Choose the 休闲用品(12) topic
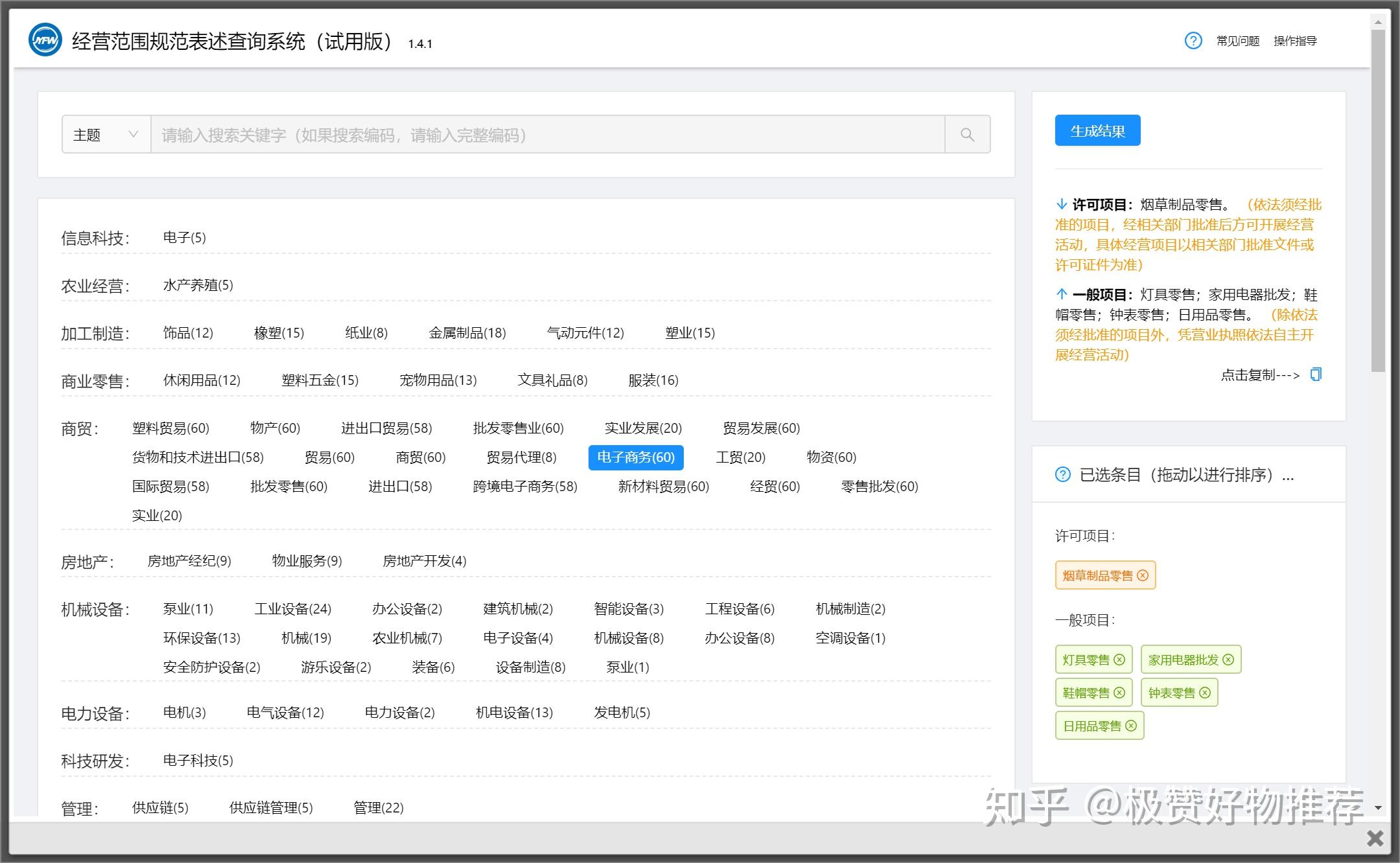This screenshot has width=1400, height=863. (202, 380)
